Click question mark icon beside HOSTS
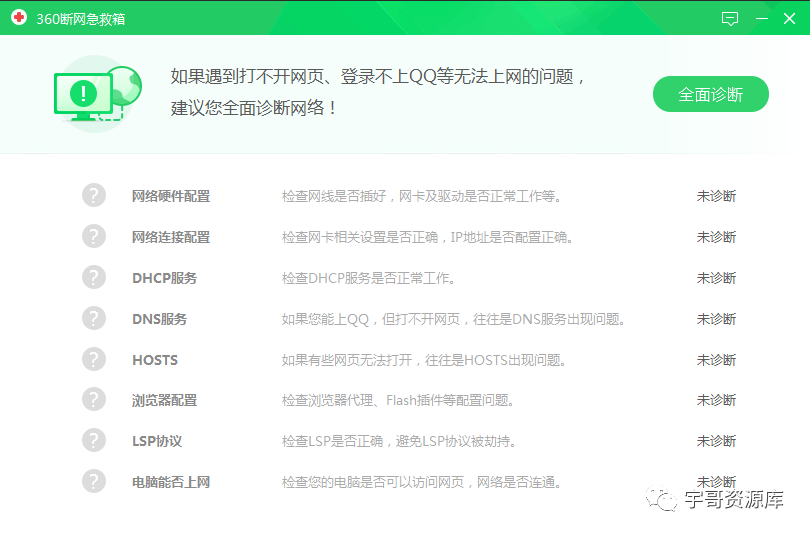 tap(94, 359)
